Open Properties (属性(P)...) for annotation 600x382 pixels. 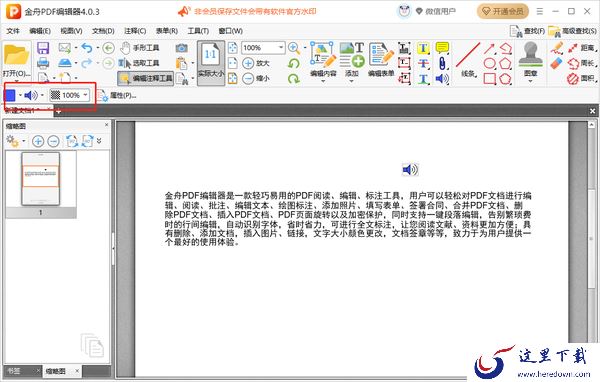(116, 95)
